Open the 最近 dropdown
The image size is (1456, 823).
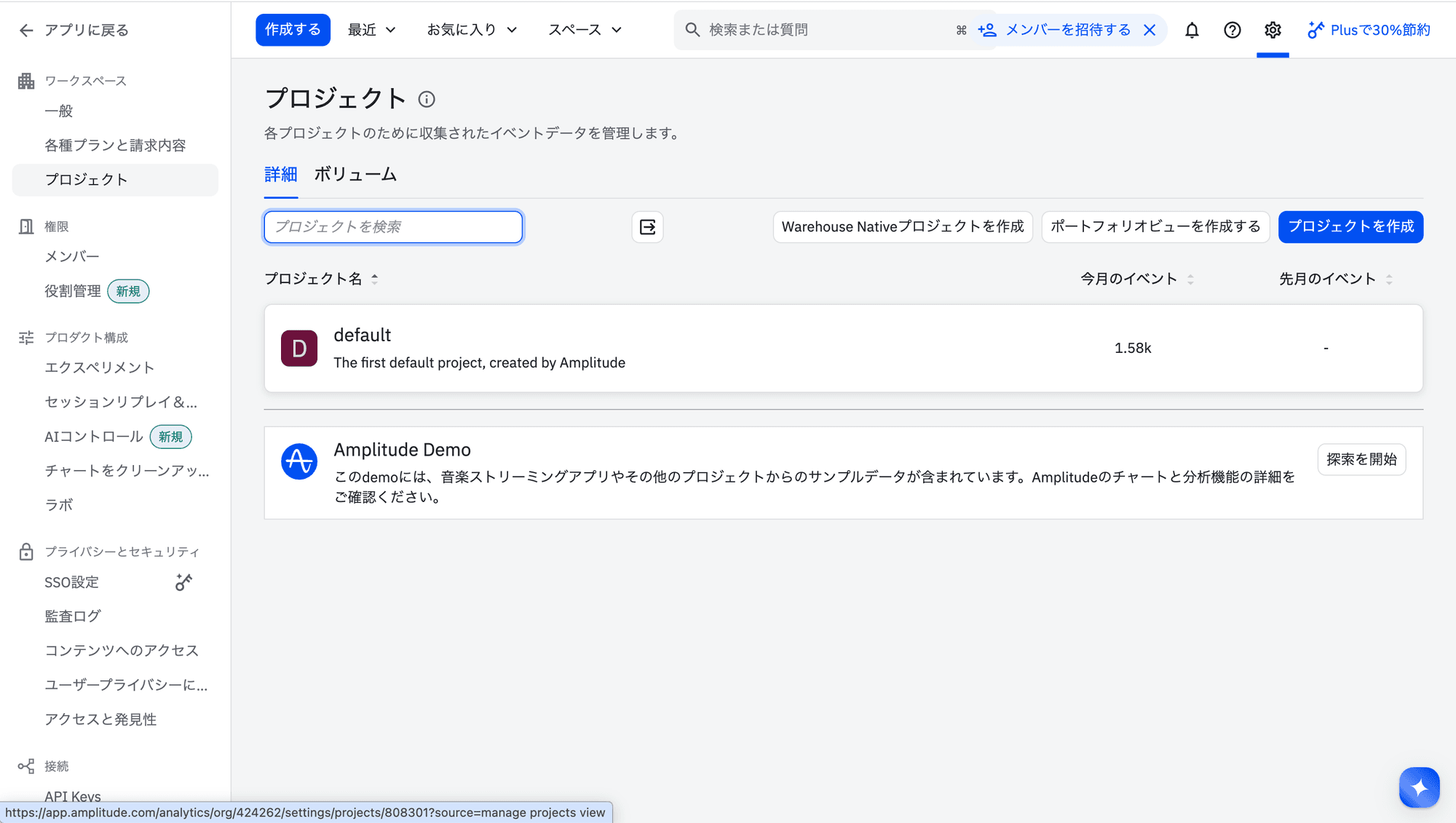coord(371,30)
